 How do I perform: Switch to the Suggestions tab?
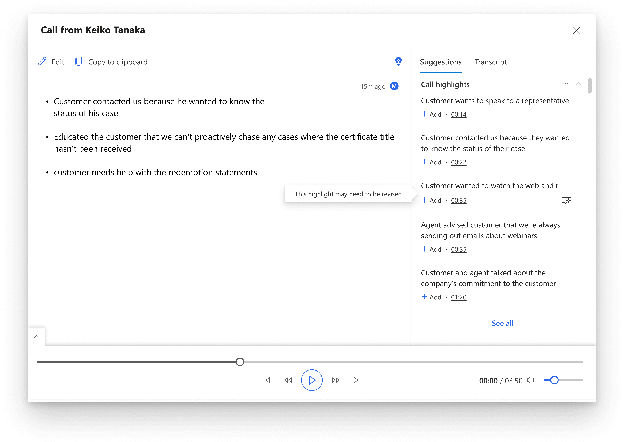[440, 62]
